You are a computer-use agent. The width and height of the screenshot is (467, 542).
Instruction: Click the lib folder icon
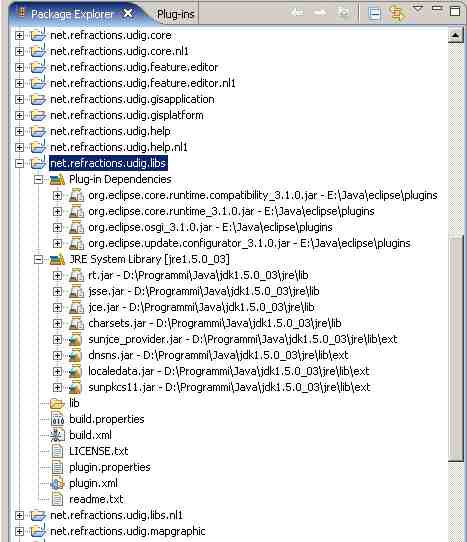click(x=57, y=403)
